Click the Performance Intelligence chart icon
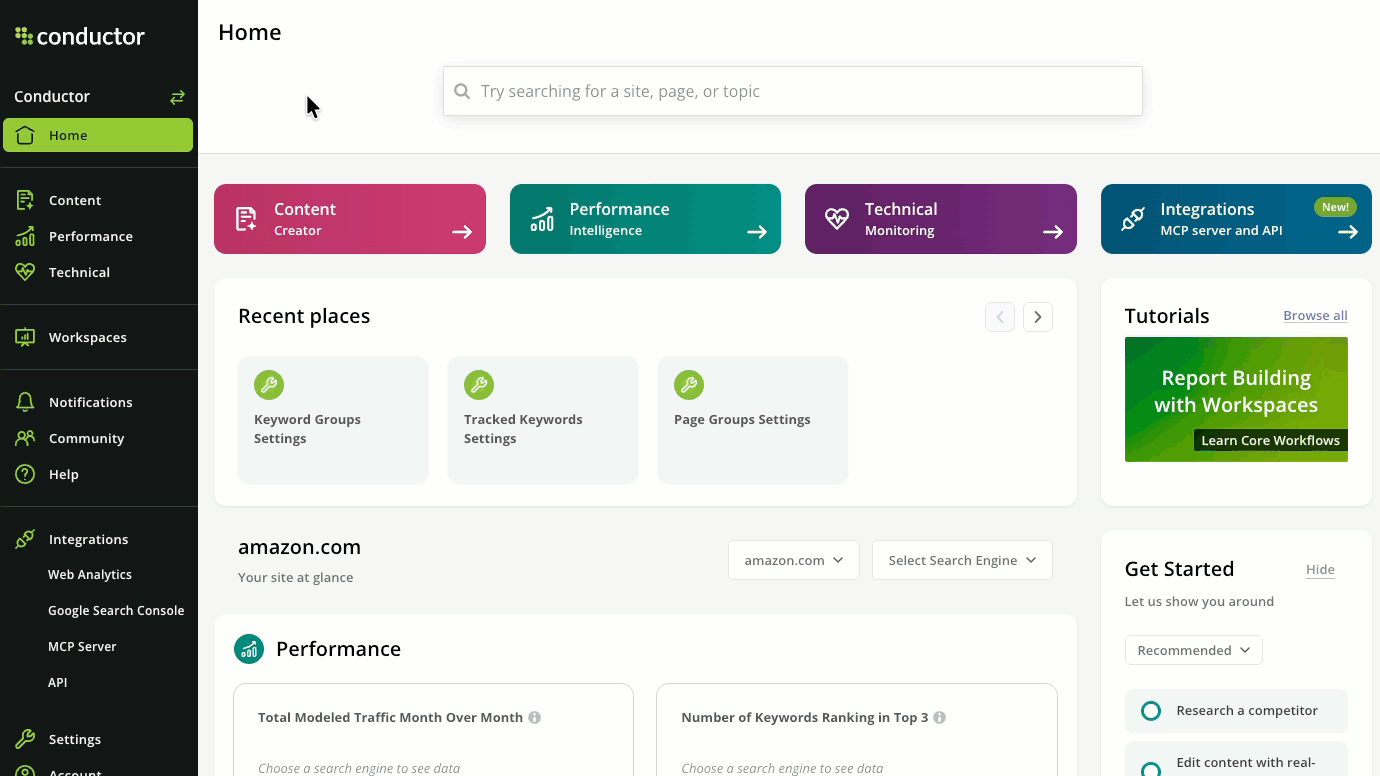The width and height of the screenshot is (1380, 776). [x=542, y=219]
